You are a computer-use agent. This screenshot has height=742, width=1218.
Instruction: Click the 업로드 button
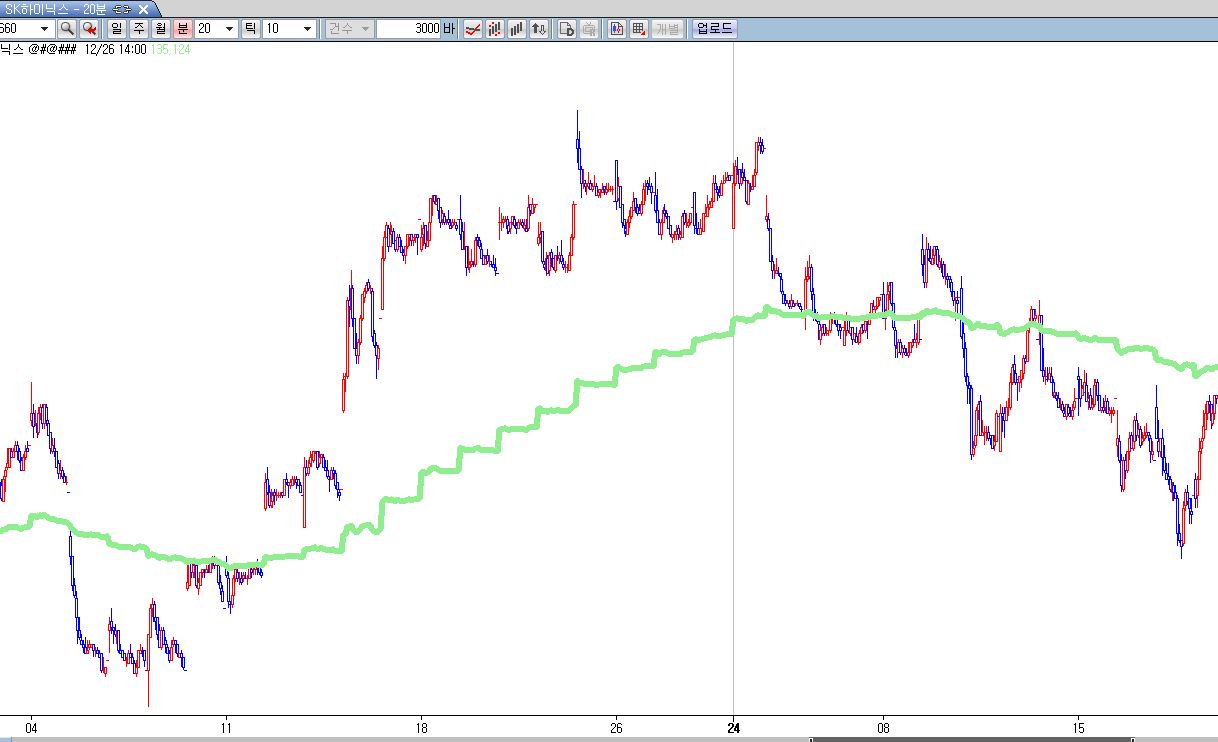click(x=714, y=29)
